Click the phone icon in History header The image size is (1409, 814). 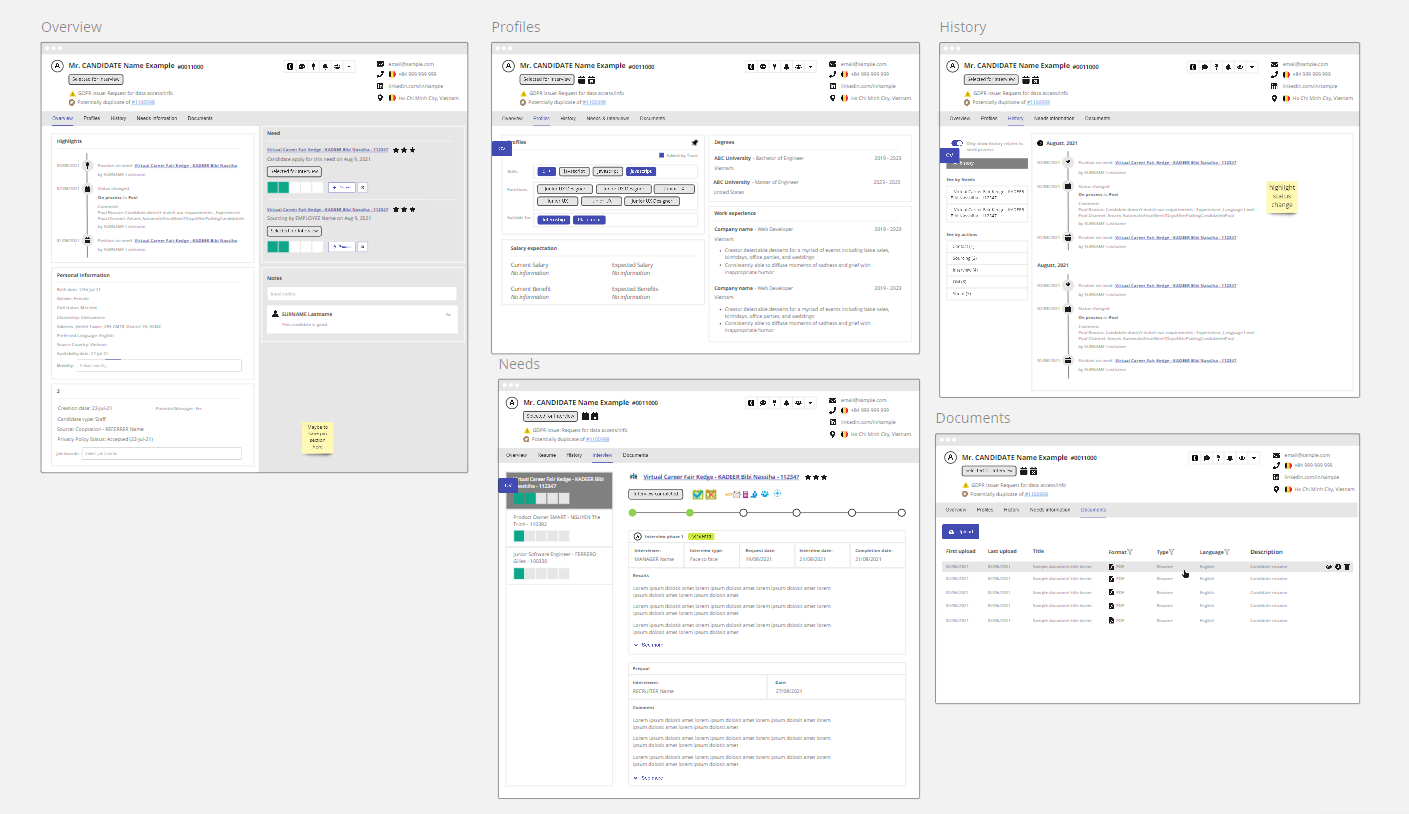1274,74
